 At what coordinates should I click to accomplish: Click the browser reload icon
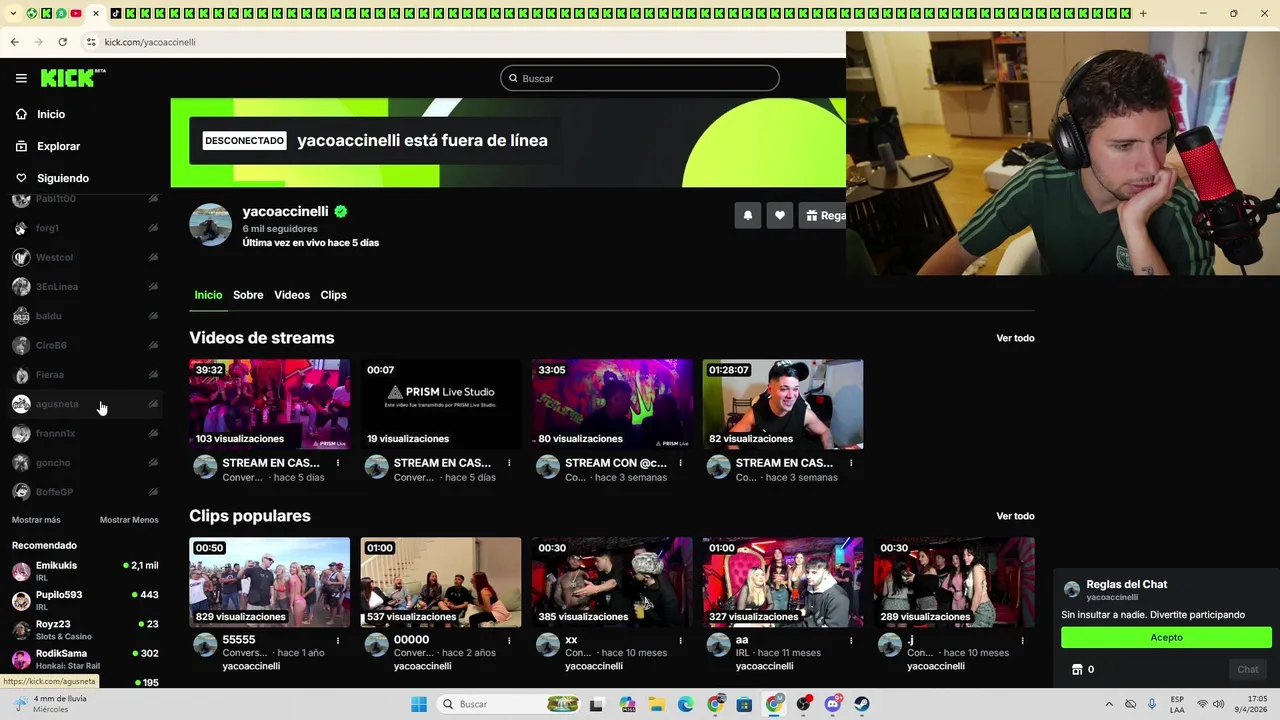(x=62, y=42)
